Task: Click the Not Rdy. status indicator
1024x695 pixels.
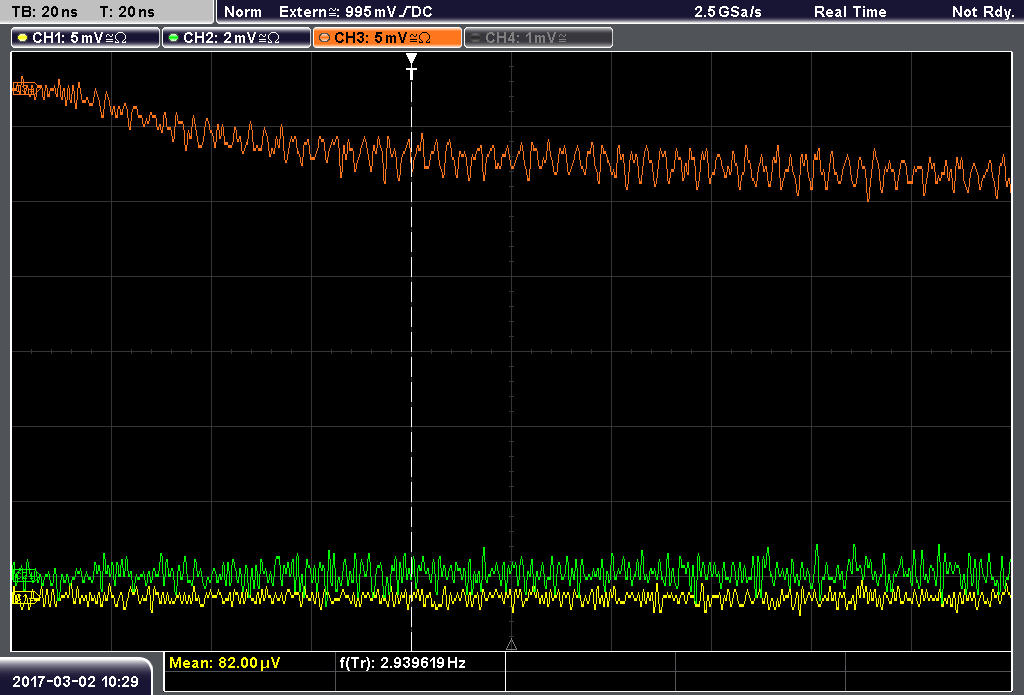Action: (x=982, y=12)
